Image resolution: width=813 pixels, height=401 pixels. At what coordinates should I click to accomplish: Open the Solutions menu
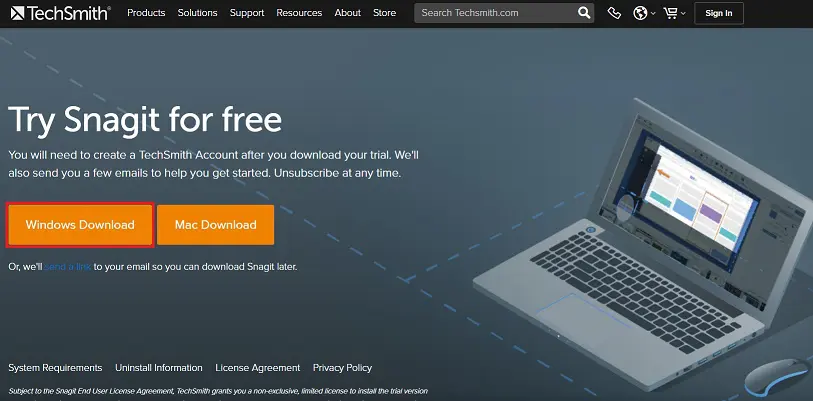coord(198,13)
